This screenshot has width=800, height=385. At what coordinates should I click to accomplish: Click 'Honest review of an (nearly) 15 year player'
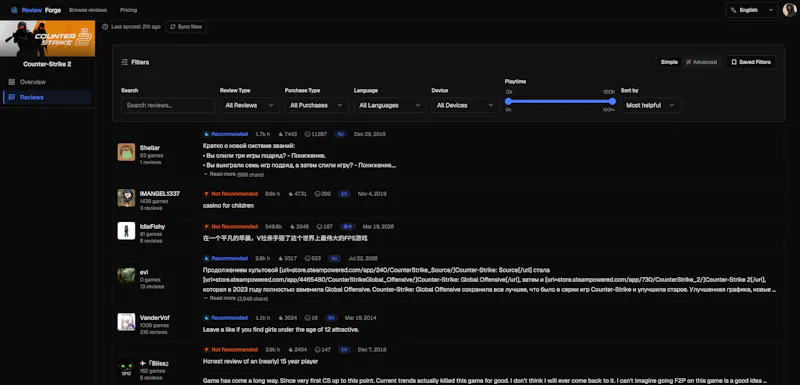[x=260, y=362]
